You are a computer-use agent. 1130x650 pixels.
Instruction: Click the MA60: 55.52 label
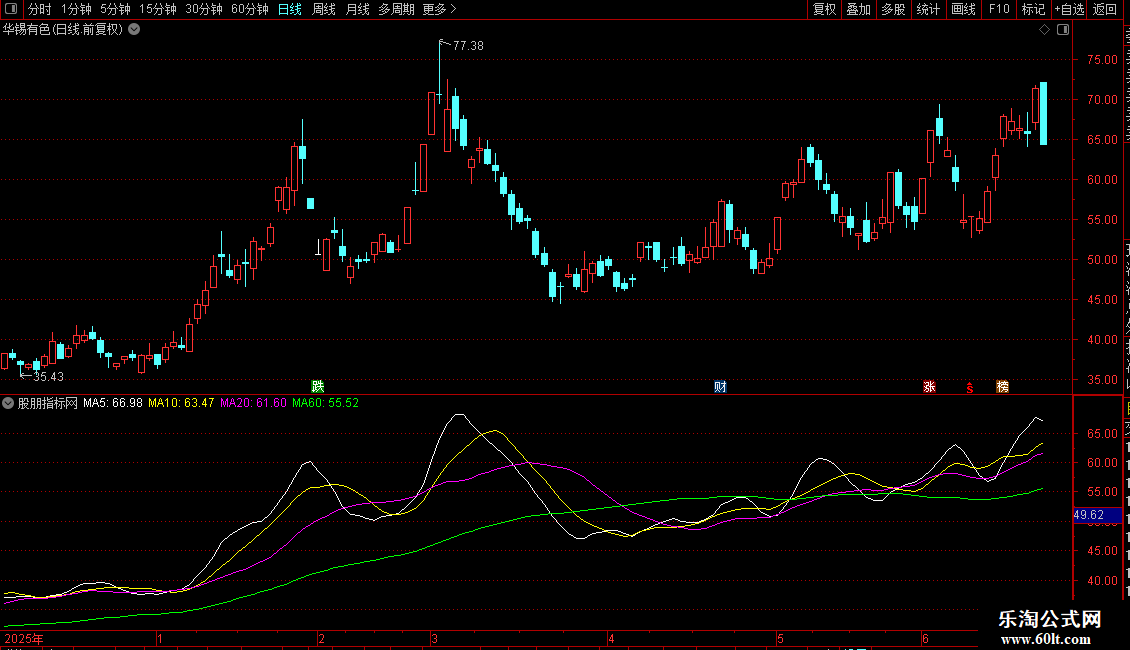(325, 403)
